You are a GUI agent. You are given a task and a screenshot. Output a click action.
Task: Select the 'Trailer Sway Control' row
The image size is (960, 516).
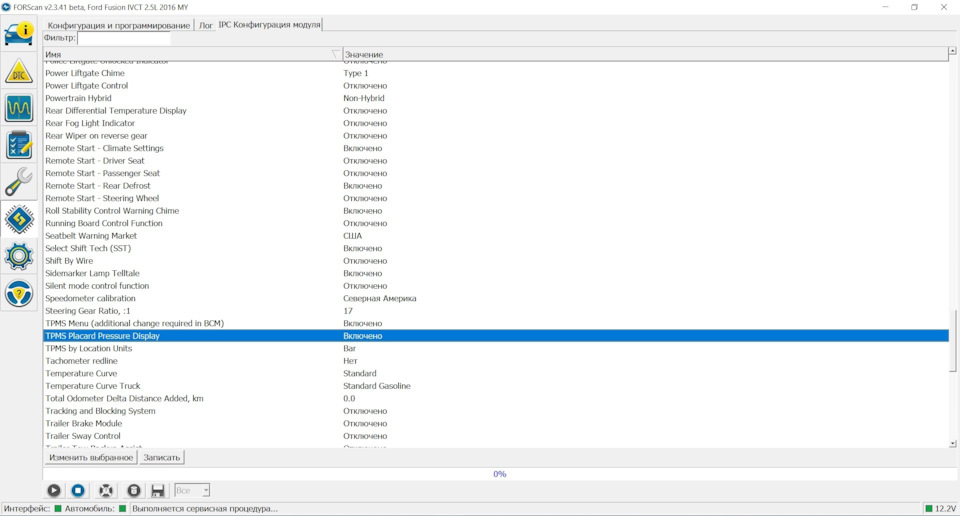click(x=496, y=436)
